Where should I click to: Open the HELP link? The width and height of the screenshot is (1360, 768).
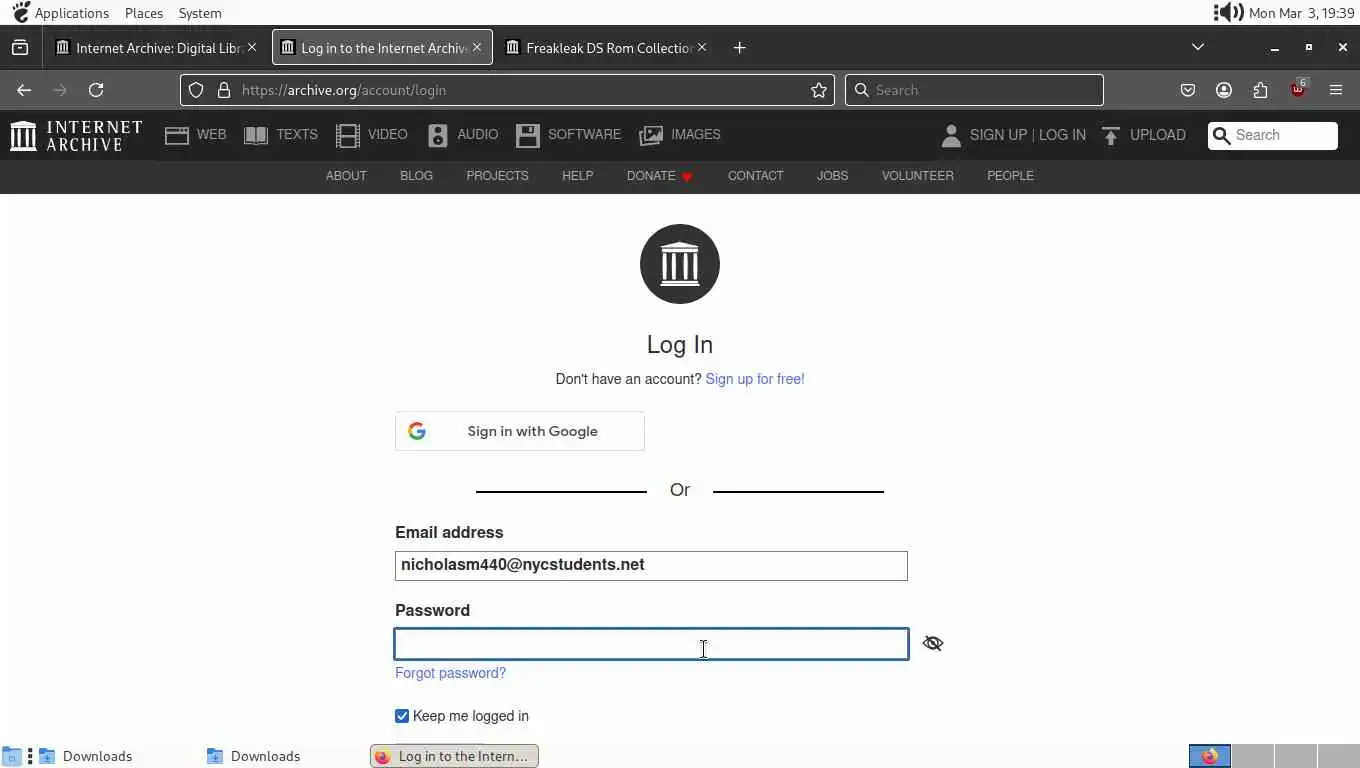tap(577, 176)
